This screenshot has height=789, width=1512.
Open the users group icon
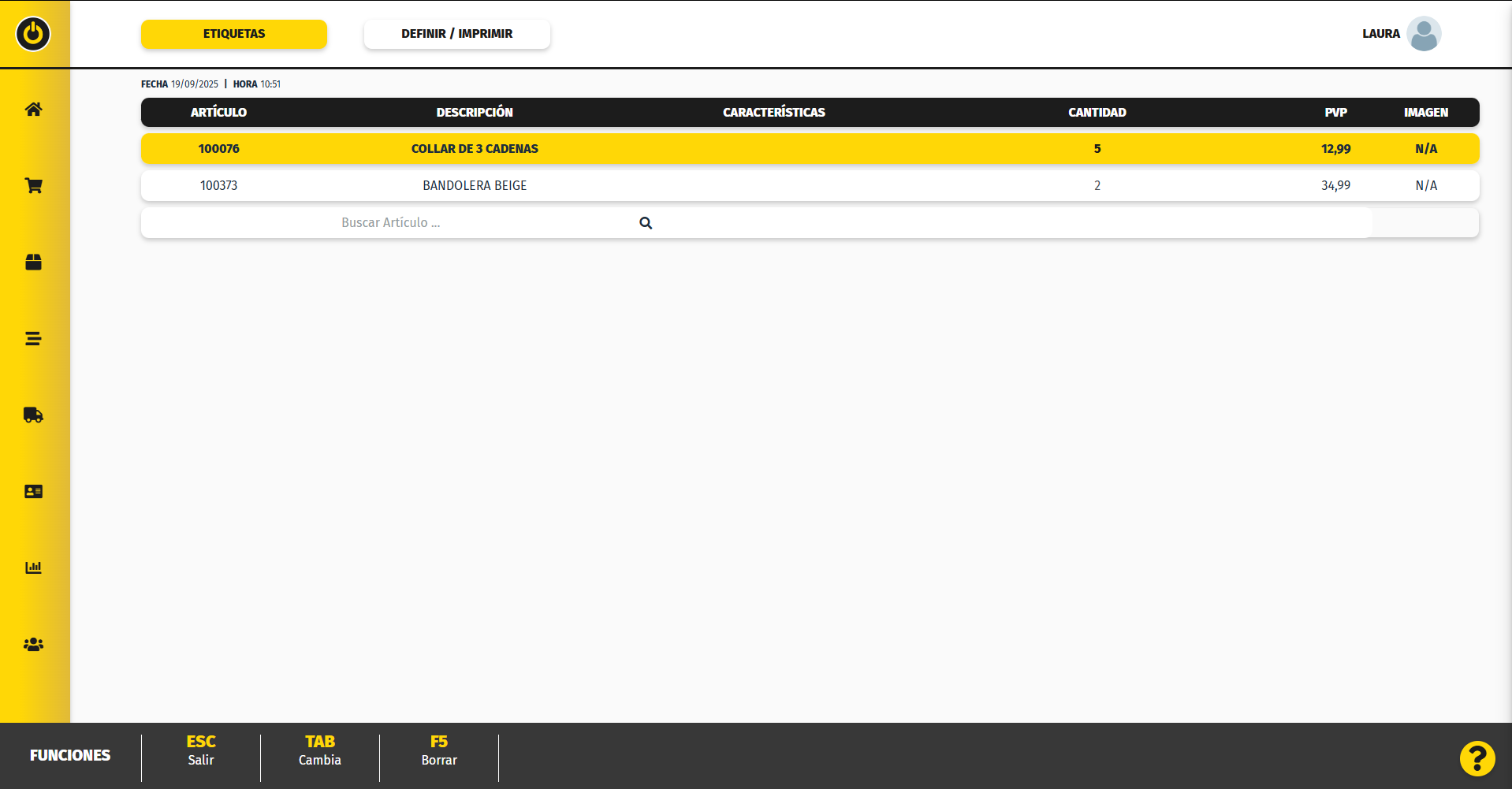pyautogui.click(x=33, y=645)
